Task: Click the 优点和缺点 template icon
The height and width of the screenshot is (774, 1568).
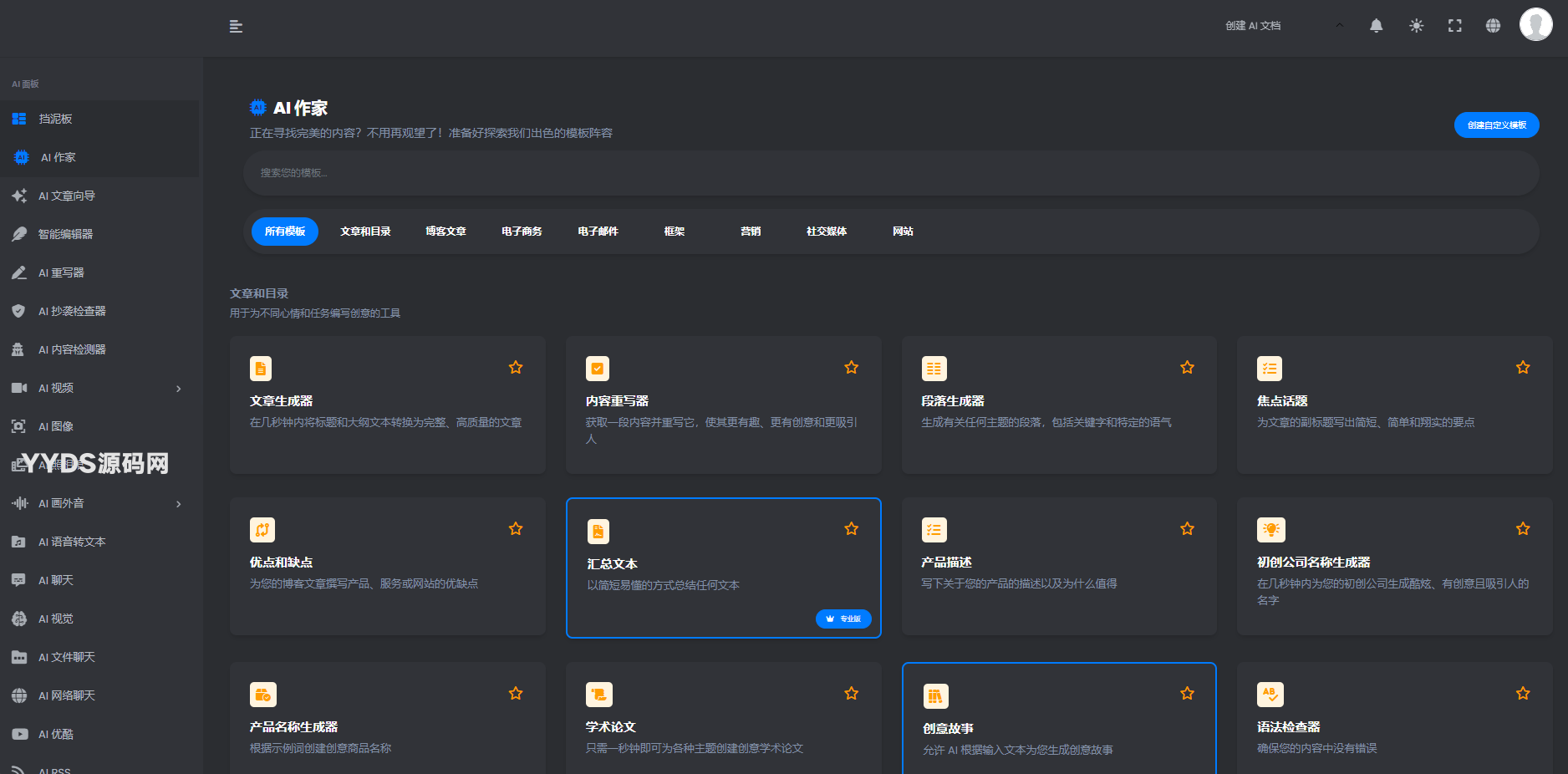Action: 262,530
